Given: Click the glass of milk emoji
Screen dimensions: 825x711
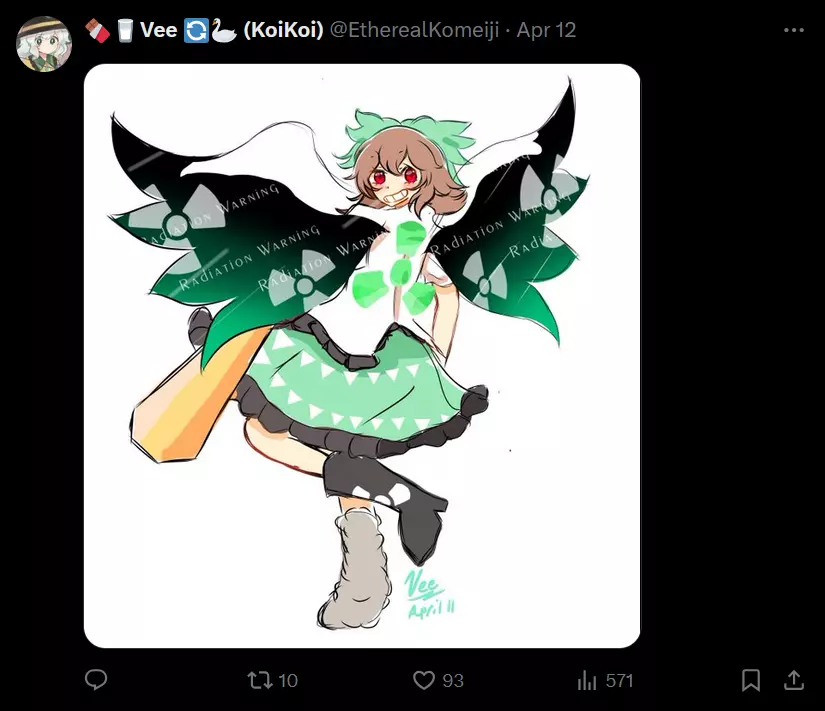Looking at the screenshot, I should coord(125,30).
